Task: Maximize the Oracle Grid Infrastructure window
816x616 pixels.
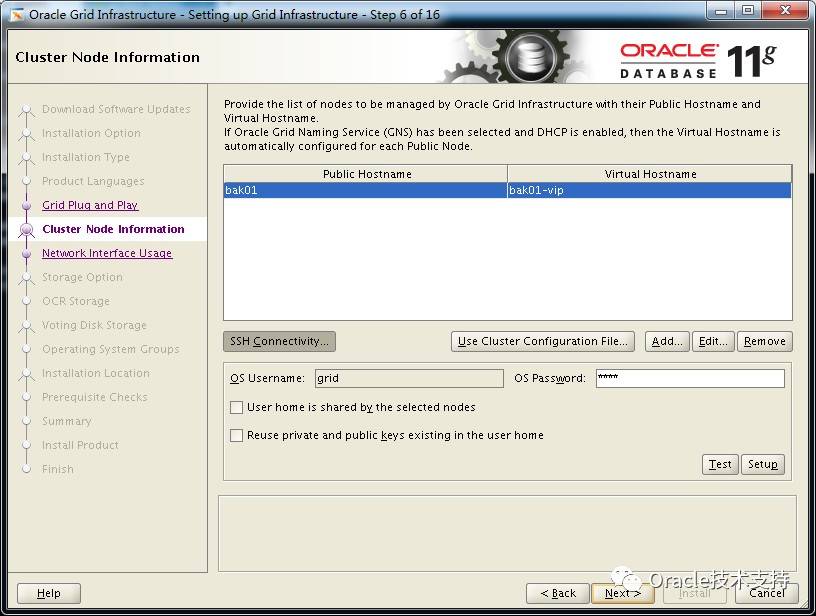Action: [748, 10]
